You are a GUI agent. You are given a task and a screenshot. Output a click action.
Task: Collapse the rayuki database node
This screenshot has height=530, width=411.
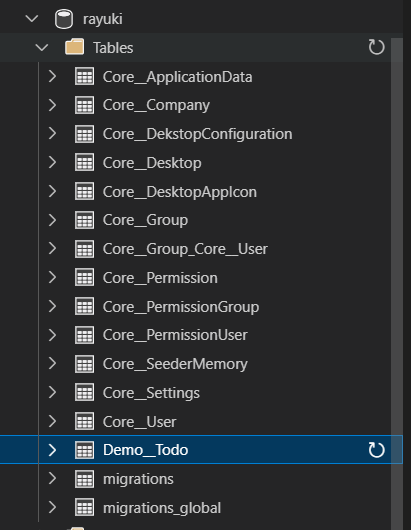coord(32,19)
